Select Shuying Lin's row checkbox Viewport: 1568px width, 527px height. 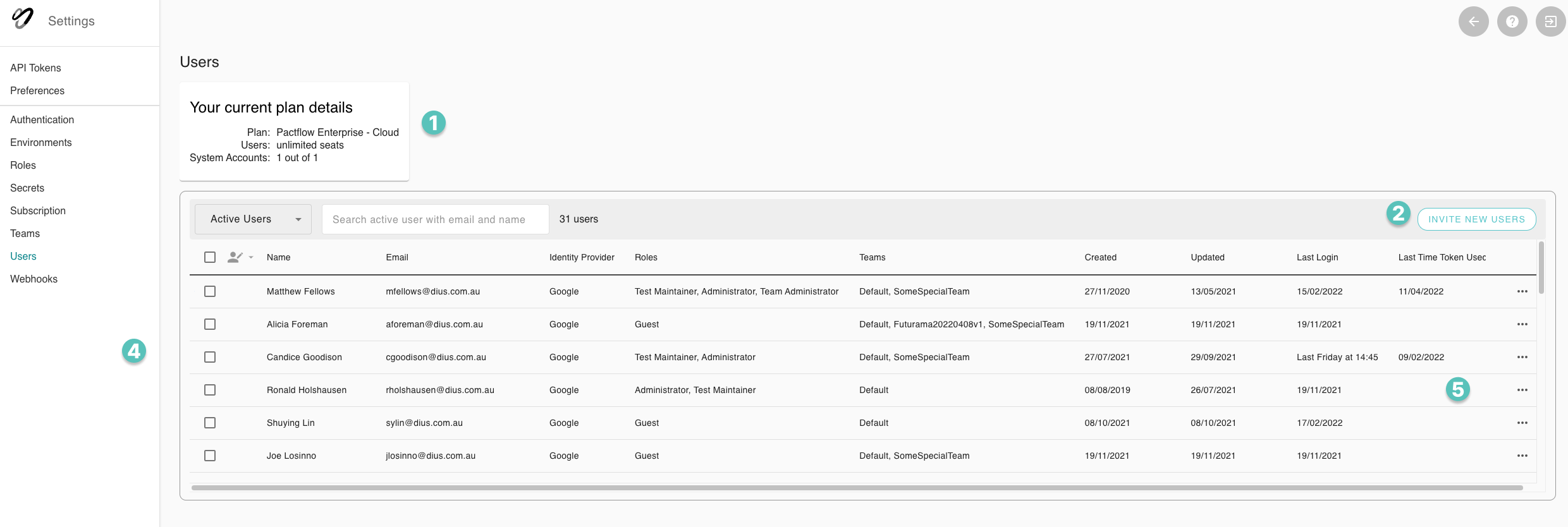(210, 423)
